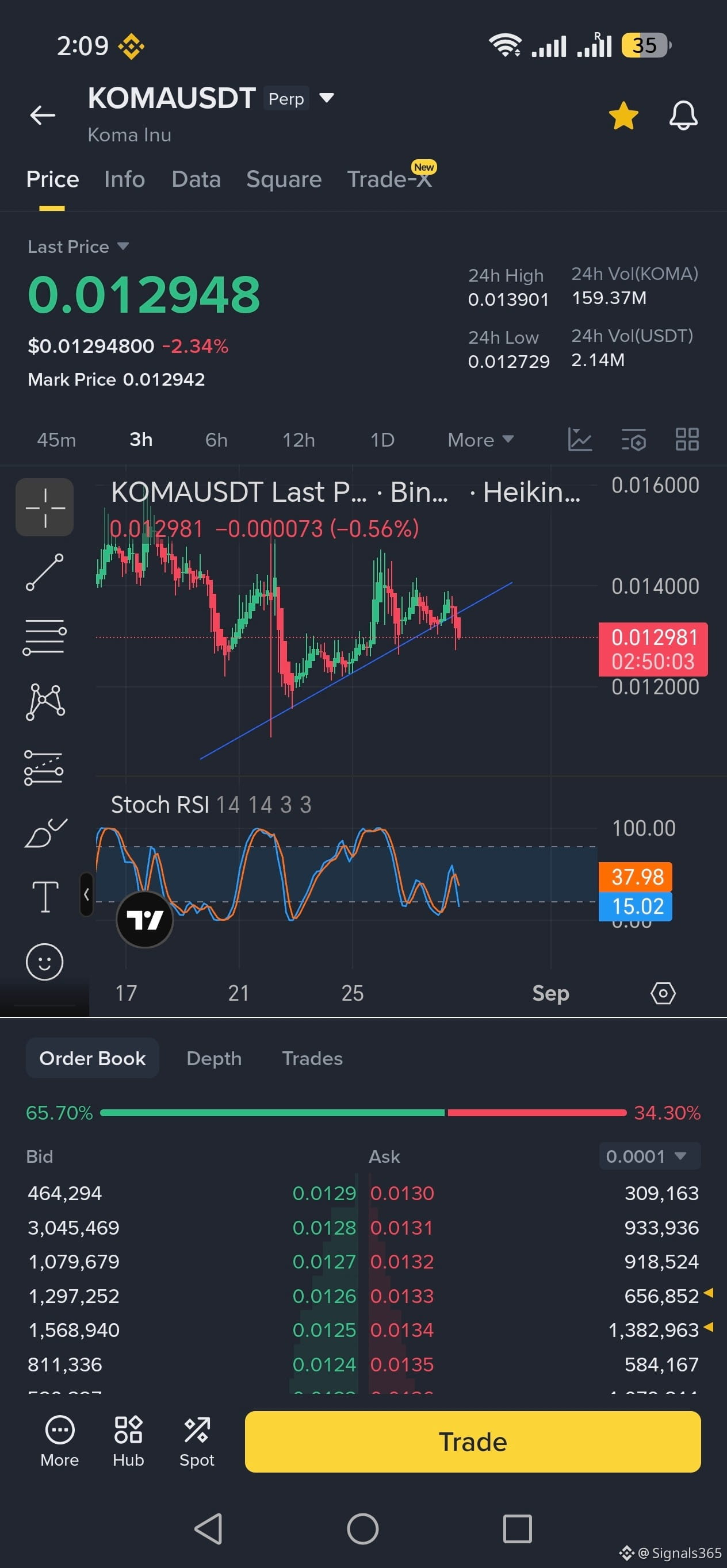Open the Trade-X tab
This screenshot has width=727, height=1568.
click(x=390, y=179)
